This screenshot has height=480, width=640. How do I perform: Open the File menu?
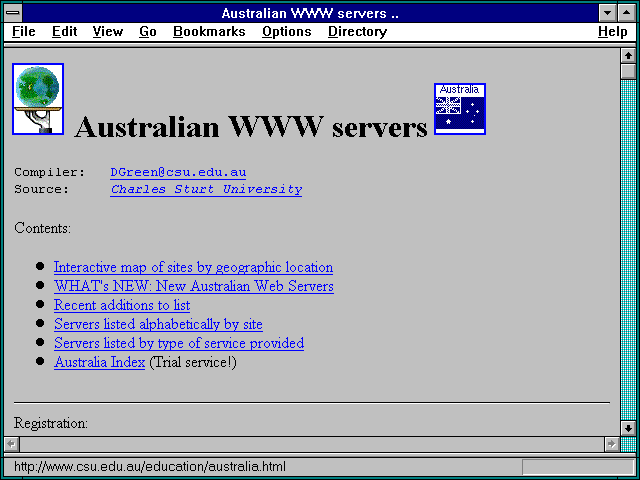24,31
